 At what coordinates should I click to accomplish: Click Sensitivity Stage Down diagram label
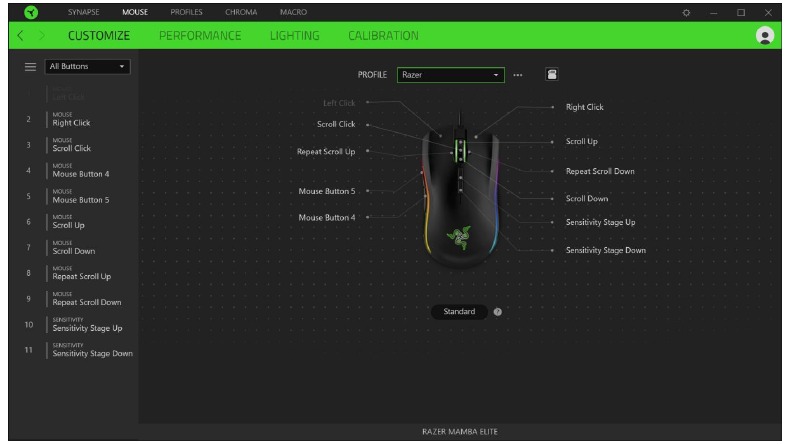[x=606, y=250]
